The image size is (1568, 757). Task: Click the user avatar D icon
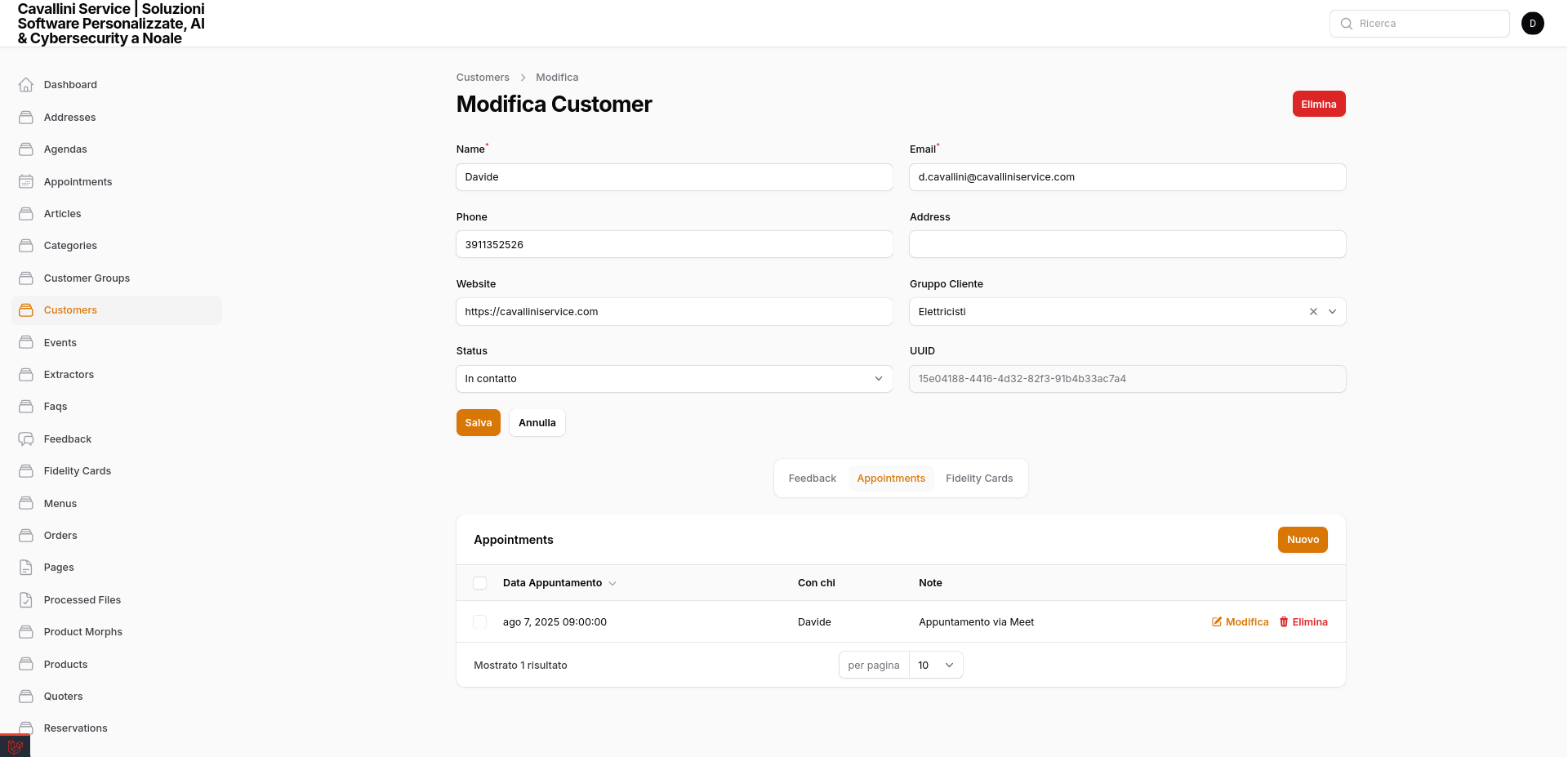[x=1532, y=24]
